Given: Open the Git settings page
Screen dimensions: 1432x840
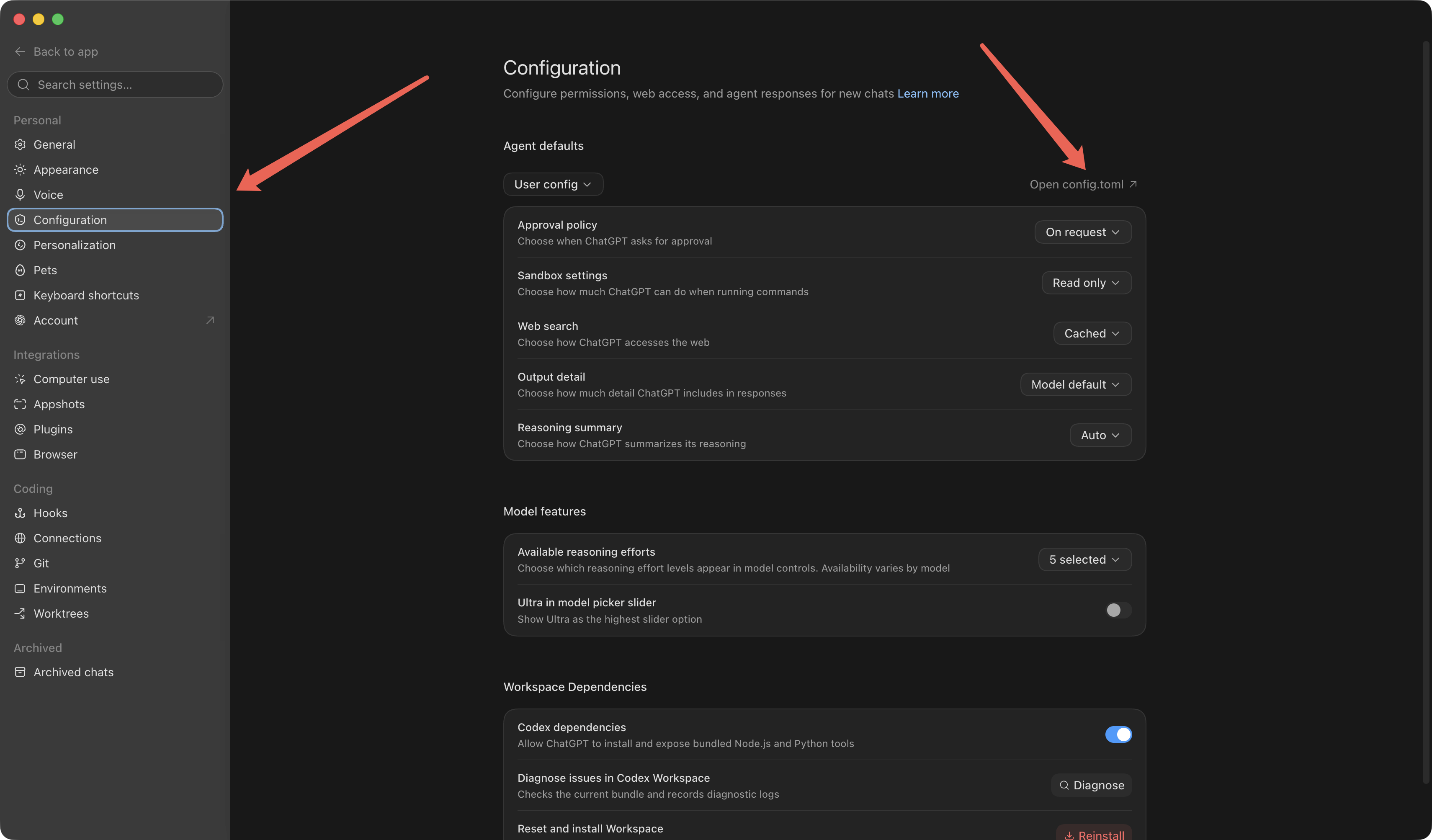Looking at the screenshot, I should tap(115, 563).
